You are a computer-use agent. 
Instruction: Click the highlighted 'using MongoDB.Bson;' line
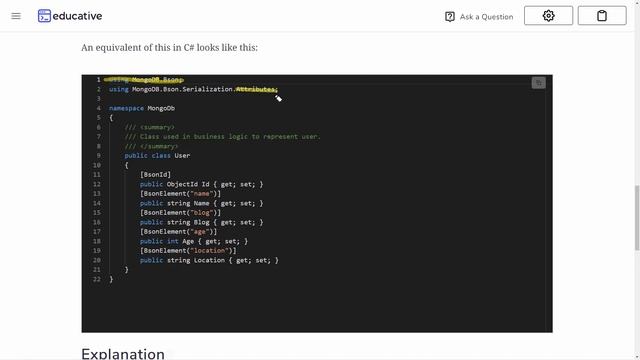tap(144, 80)
